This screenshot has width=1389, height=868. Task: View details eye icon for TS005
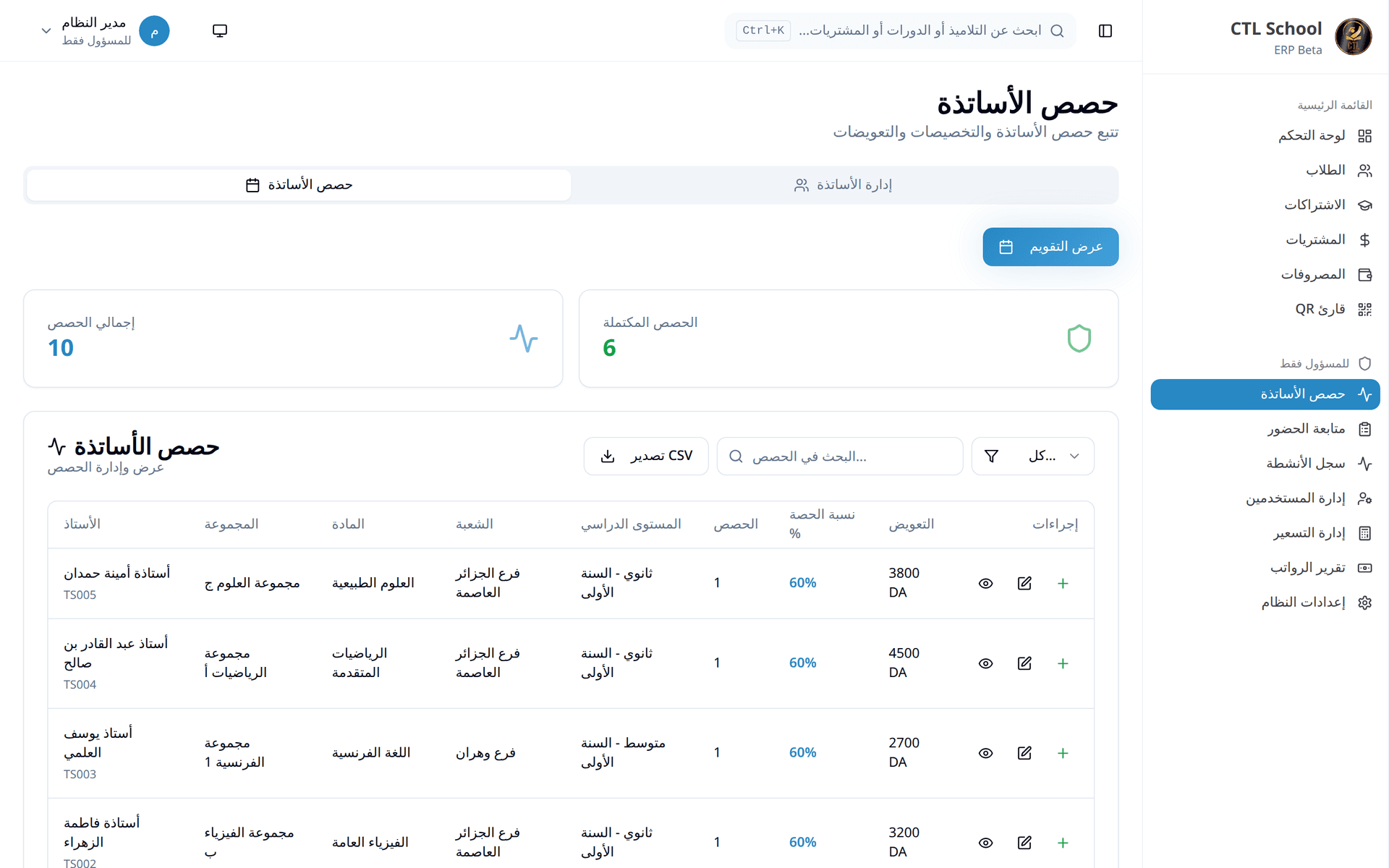[x=985, y=583]
